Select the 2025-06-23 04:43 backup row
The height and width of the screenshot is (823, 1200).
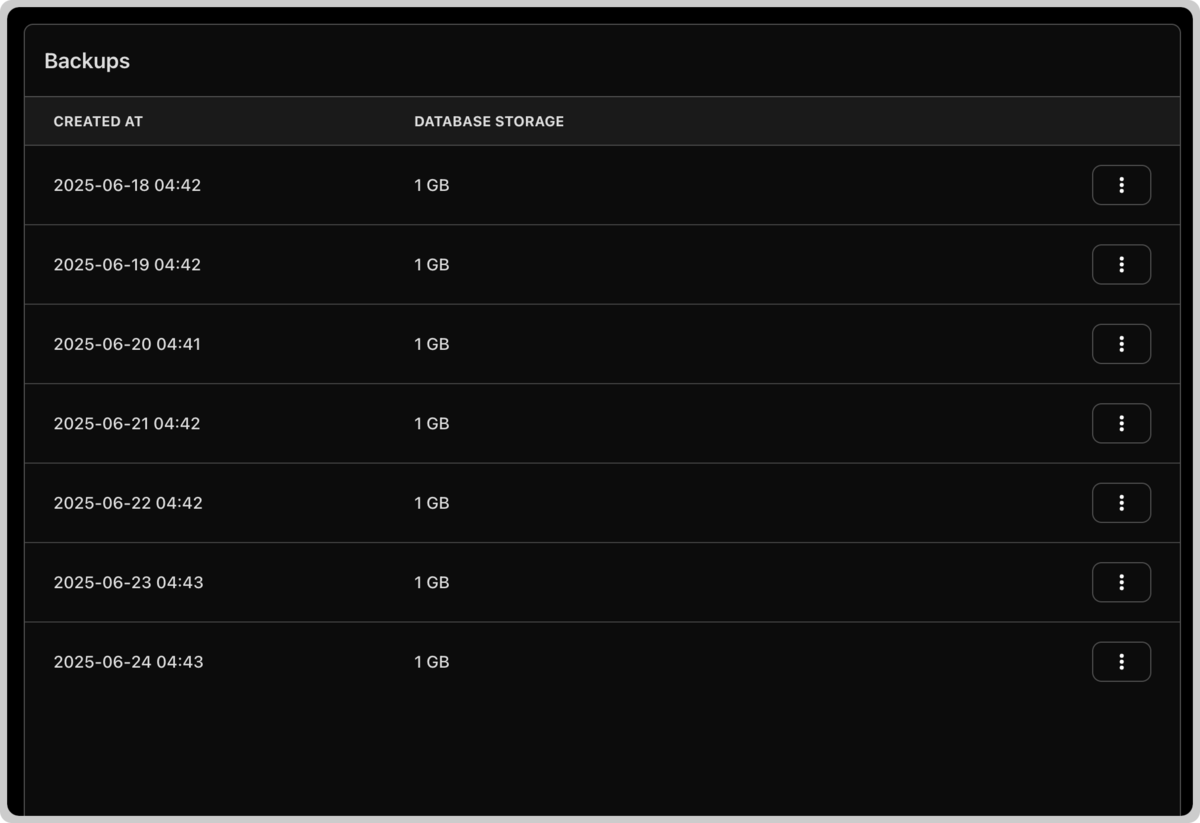click(602, 582)
